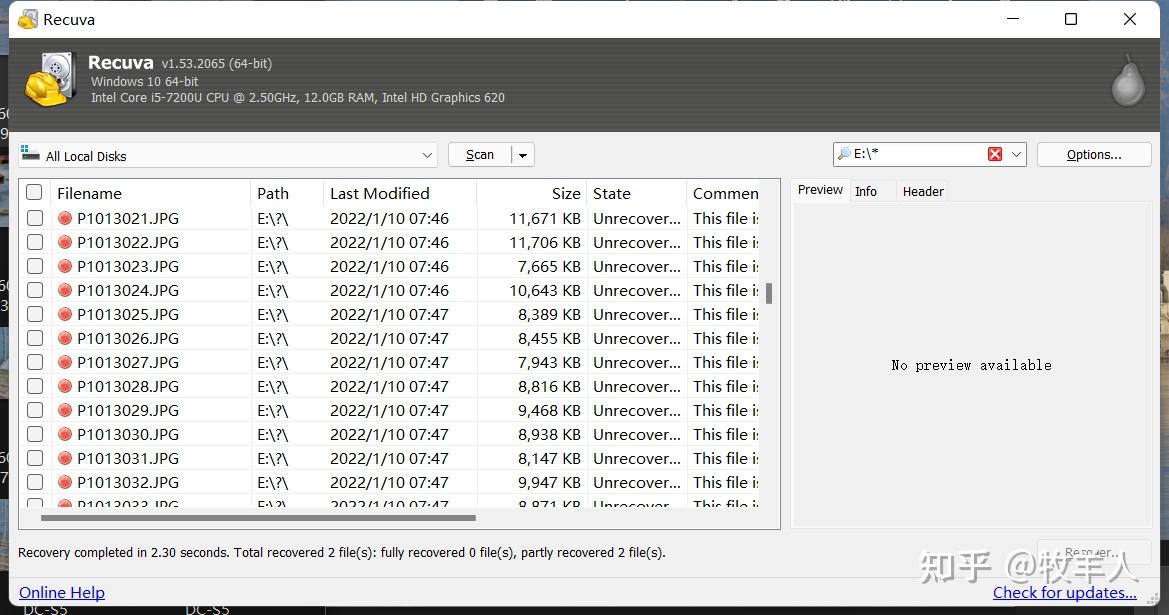The image size is (1169, 615).
Task: Click Check for updates... link
Action: (1065, 593)
